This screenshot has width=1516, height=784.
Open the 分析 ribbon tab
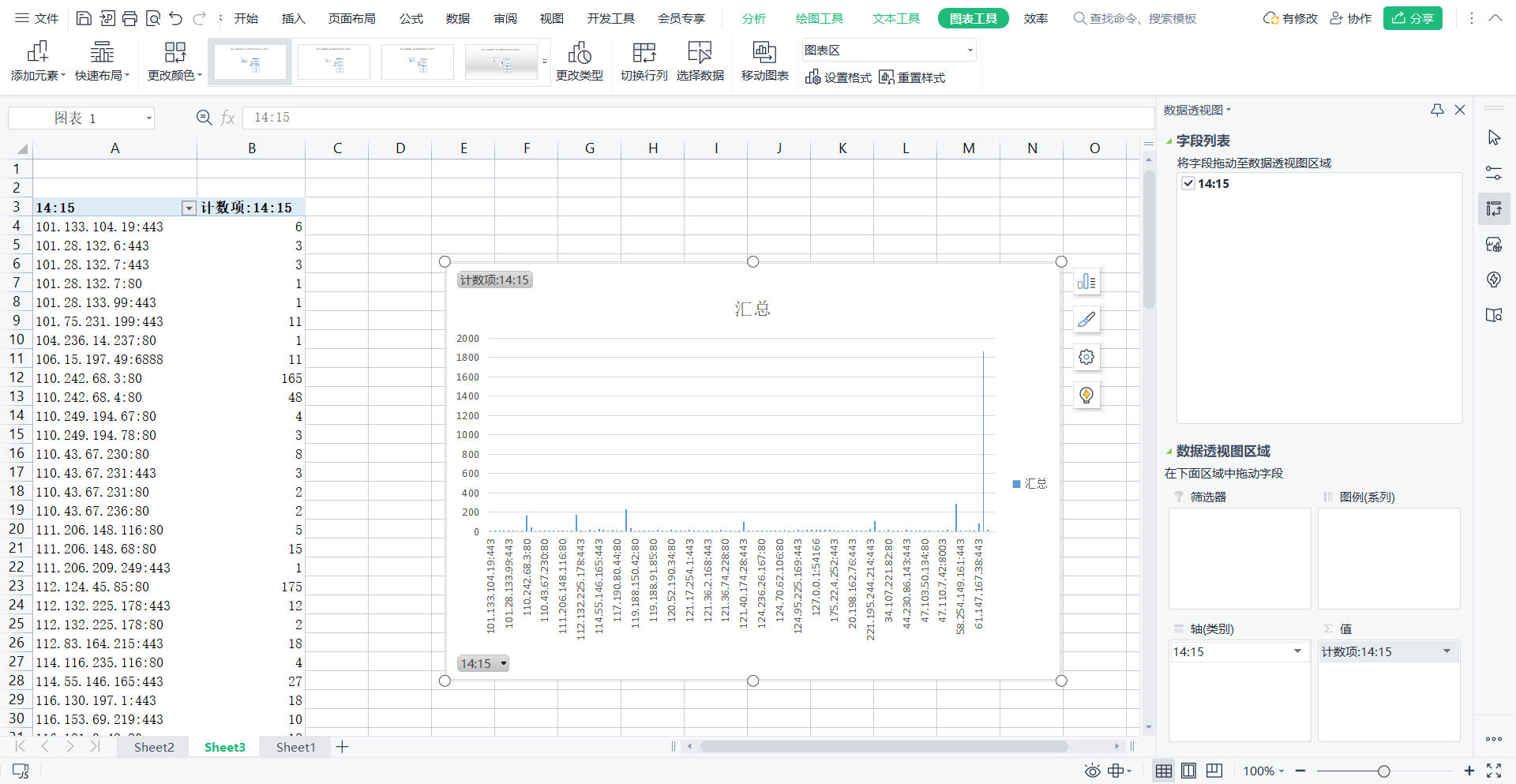click(x=754, y=18)
